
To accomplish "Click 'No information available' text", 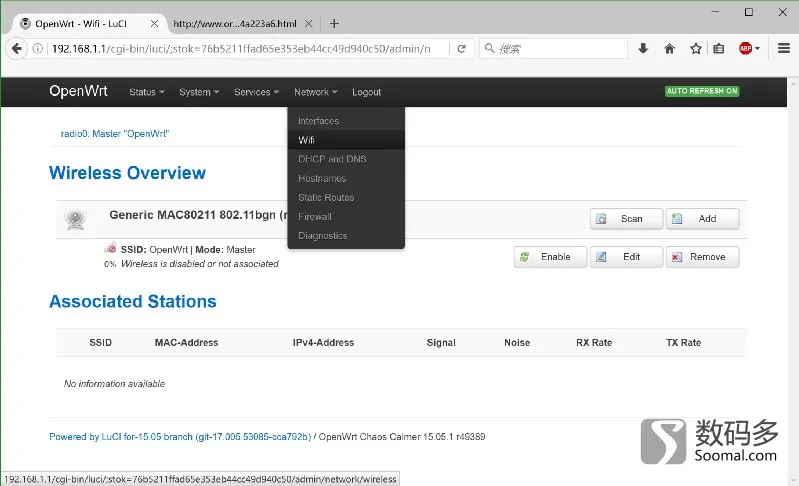I will [114, 384].
